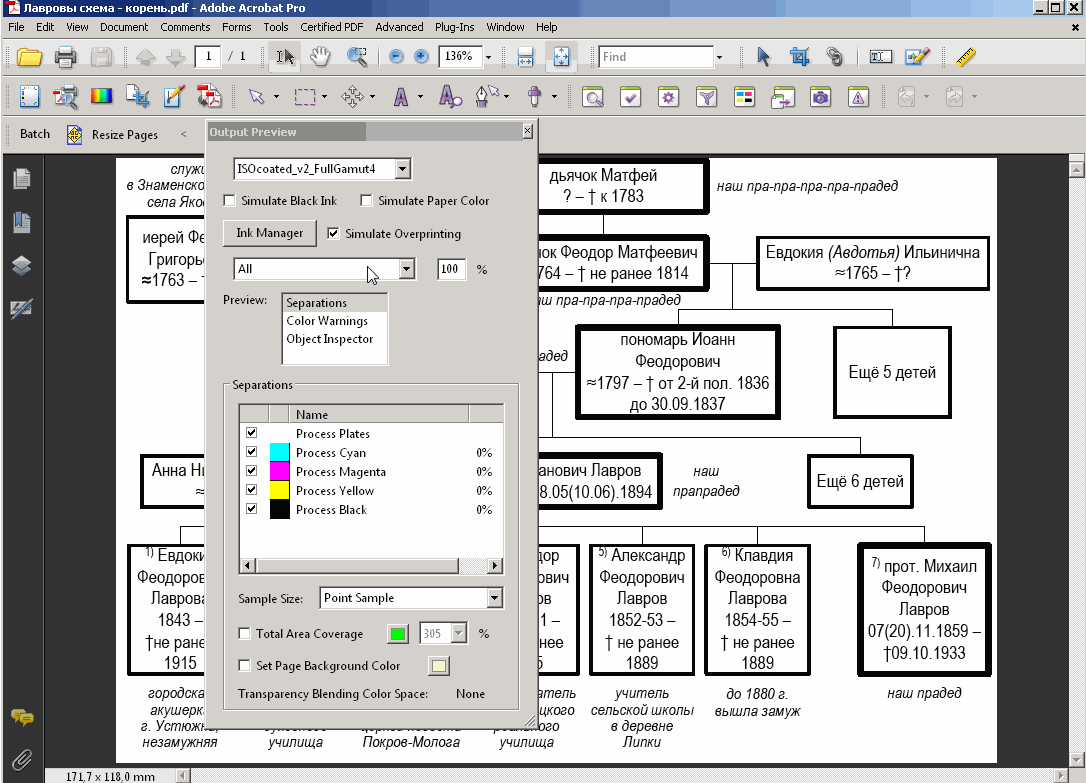Open the zoom percentage dropdown
The width and height of the screenshot is (1086, 783).
(488, 57)
